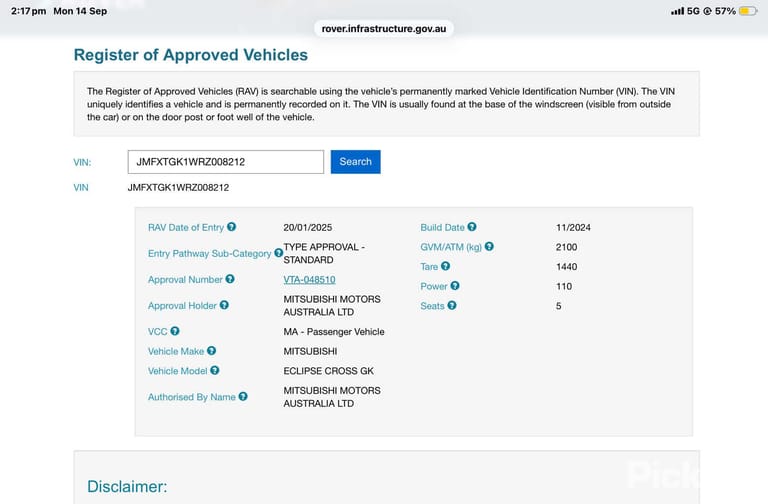
Task: Open Vehicle Model help icon
Action: coord(215,370)
